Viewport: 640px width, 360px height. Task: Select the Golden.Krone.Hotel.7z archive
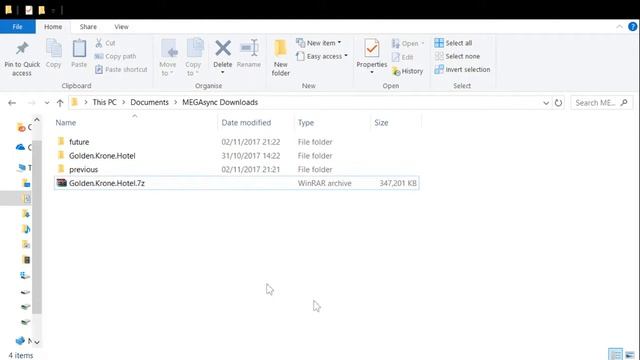[x=236, y=183]
